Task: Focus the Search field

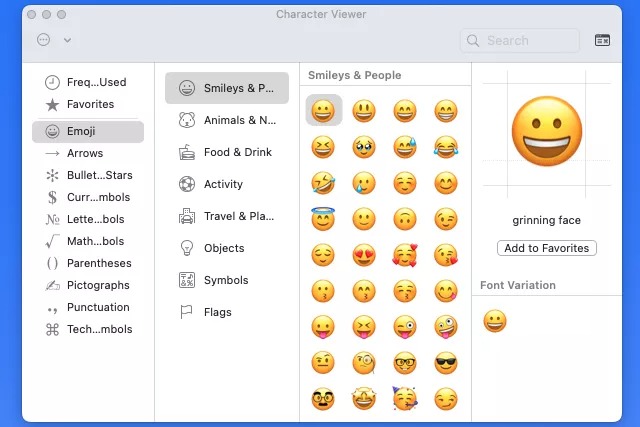Action: 520,40
